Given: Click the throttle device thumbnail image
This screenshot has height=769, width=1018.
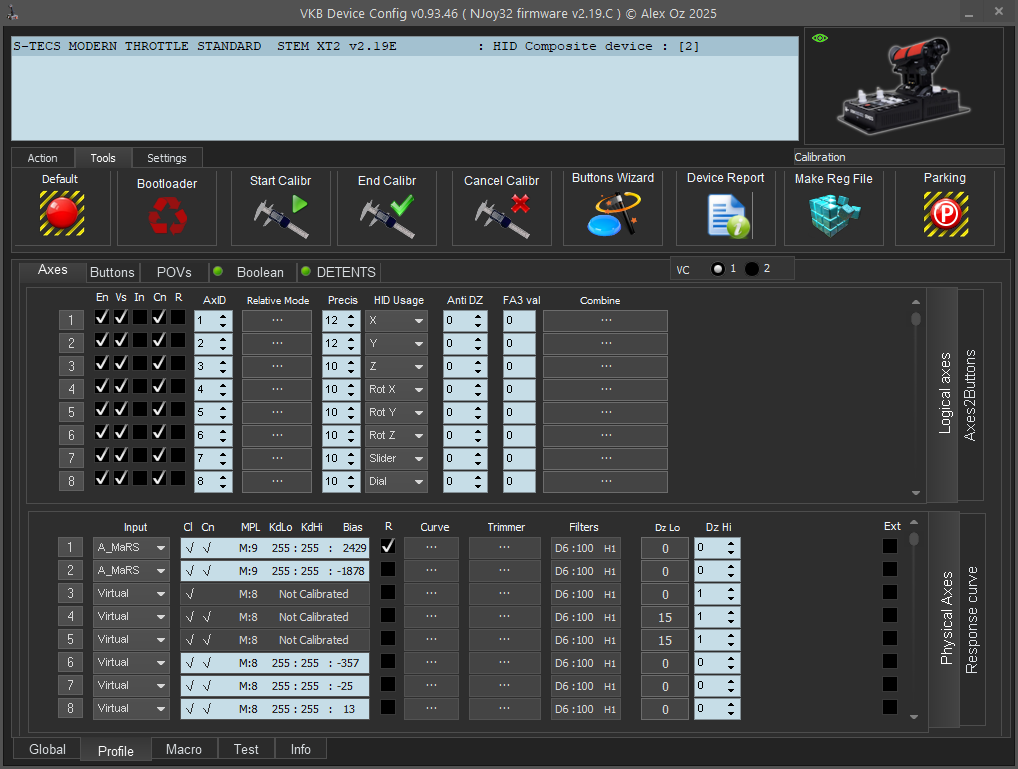Looking at the screenshot, I should [904, 86].
